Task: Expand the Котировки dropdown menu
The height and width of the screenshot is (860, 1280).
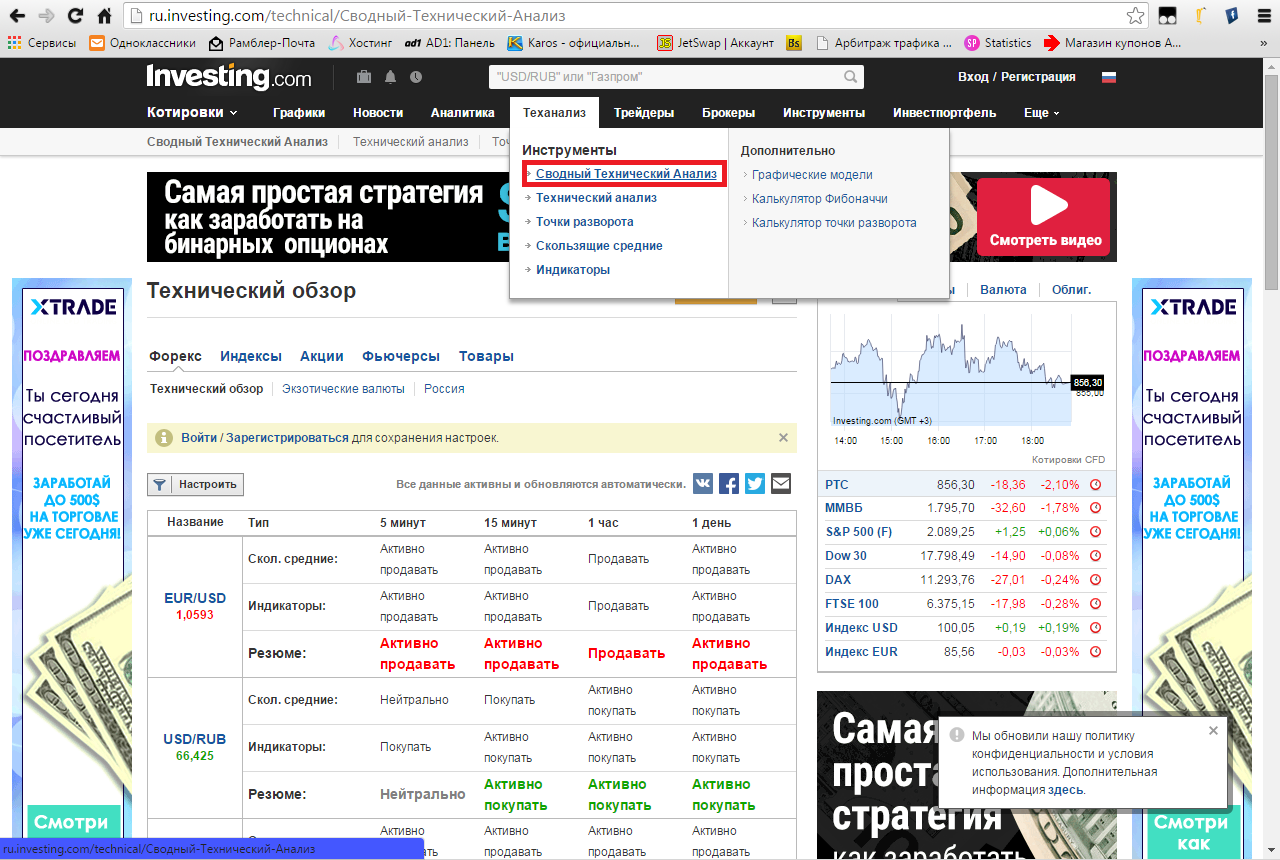Action: coord(192,113)
